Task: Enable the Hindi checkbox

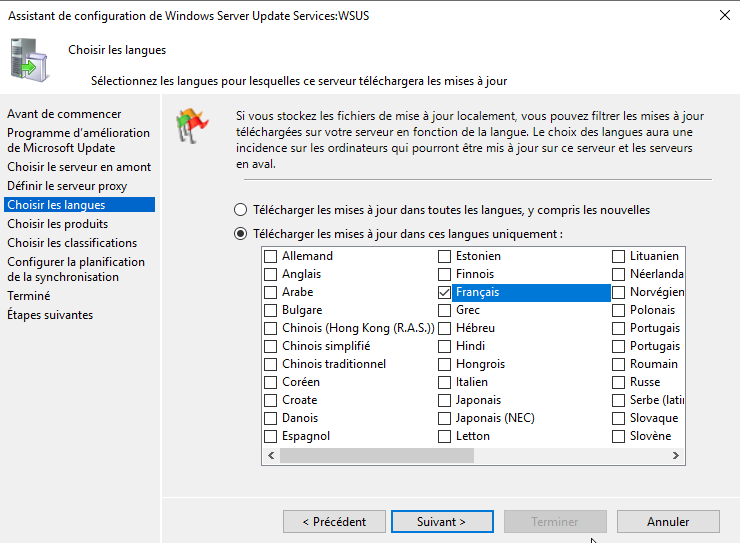Action: 444,346
